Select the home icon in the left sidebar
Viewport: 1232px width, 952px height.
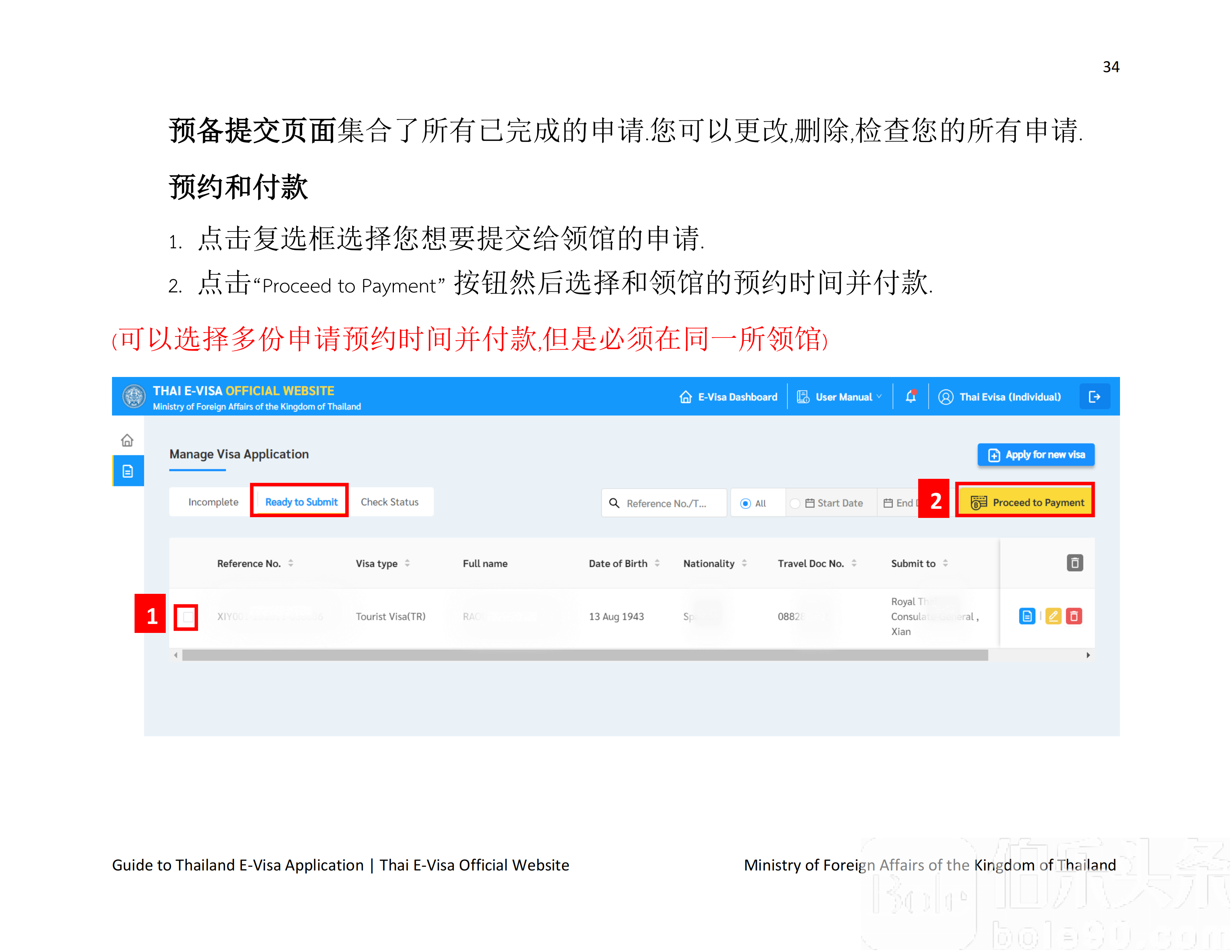click(x=127, y=440)
